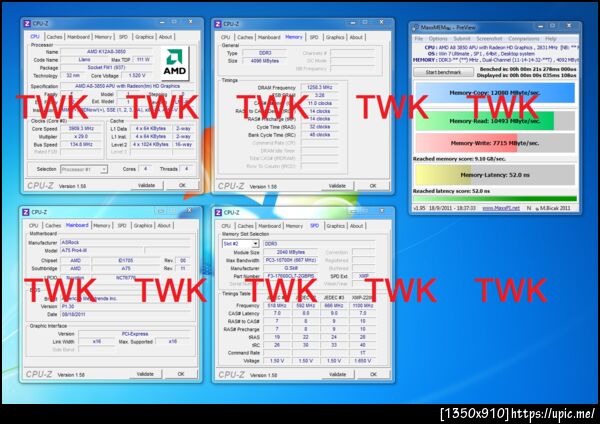The height and width of the screenshot is (424, 600).
Task: Open Caches tab in the Mainboard-tab window
Action: tap(53, 226)
